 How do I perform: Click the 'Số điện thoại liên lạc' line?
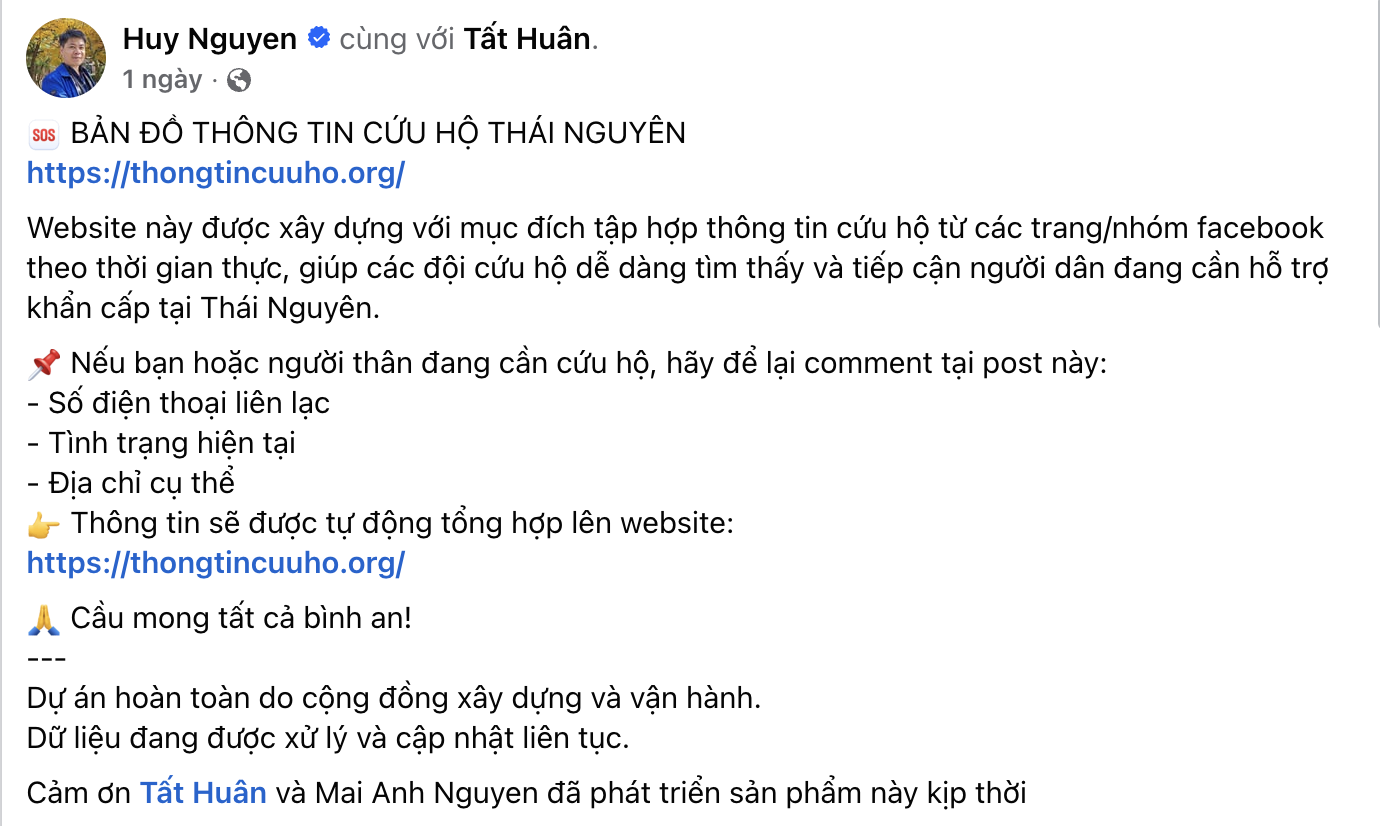pyautogui.click(x=178, y=403)
